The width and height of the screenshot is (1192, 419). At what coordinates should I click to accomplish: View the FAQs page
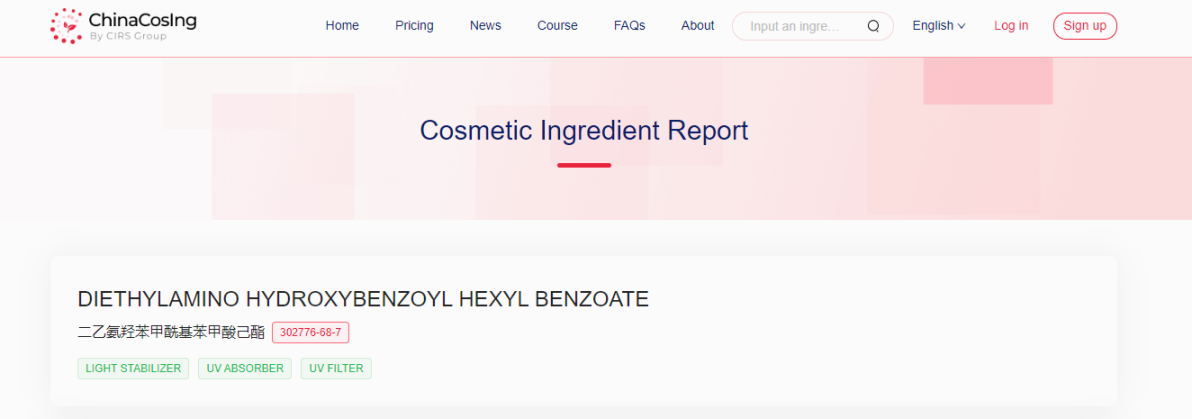point(629,26)
